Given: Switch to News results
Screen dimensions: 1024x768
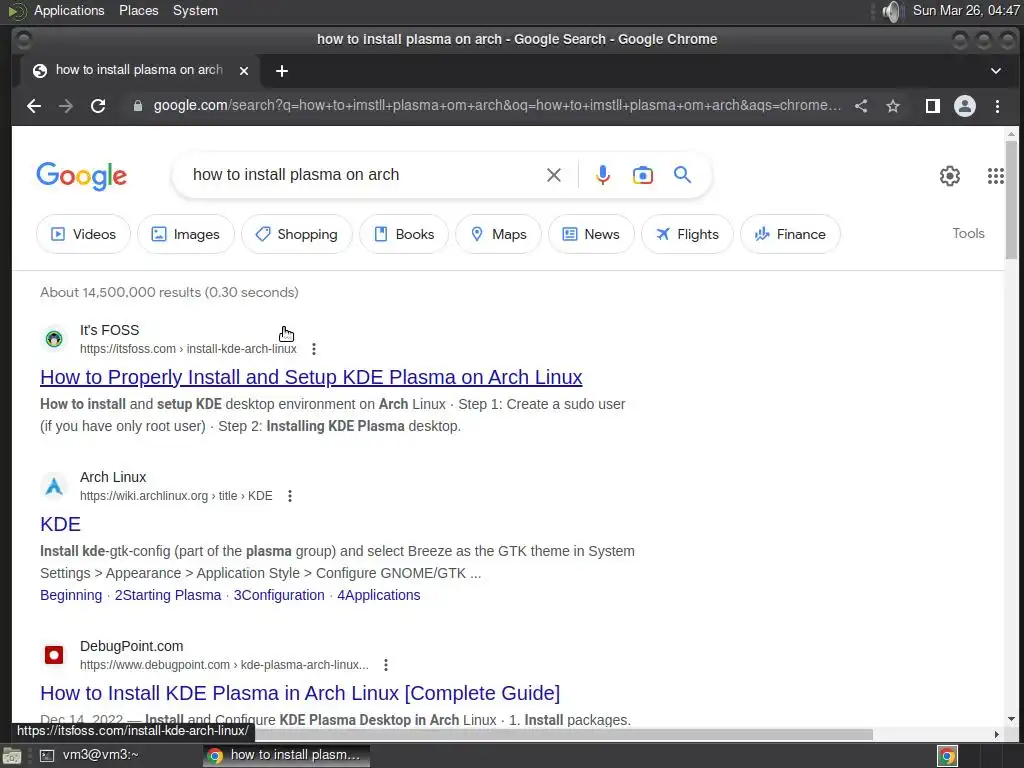Looking at the screenshot, I should click(591, 234).
